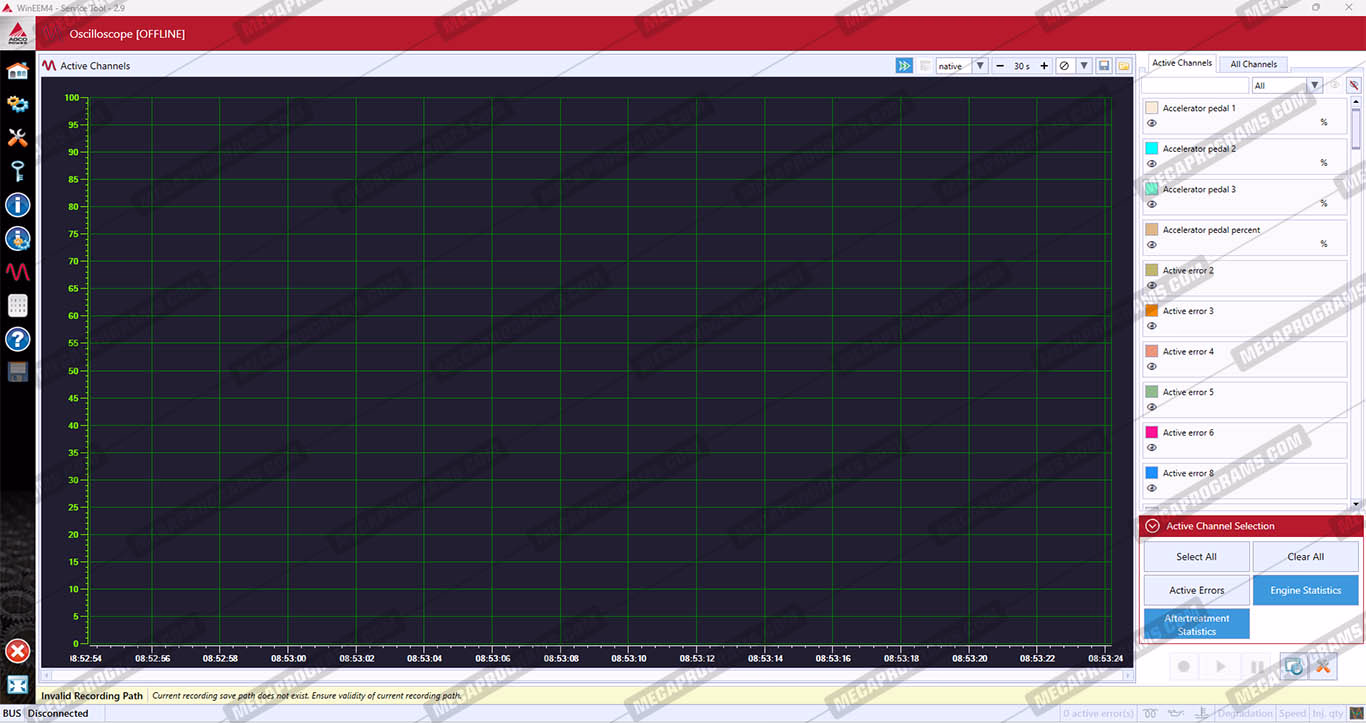Open the wrench and screwdriver tools icon

[x=17, y=138]
